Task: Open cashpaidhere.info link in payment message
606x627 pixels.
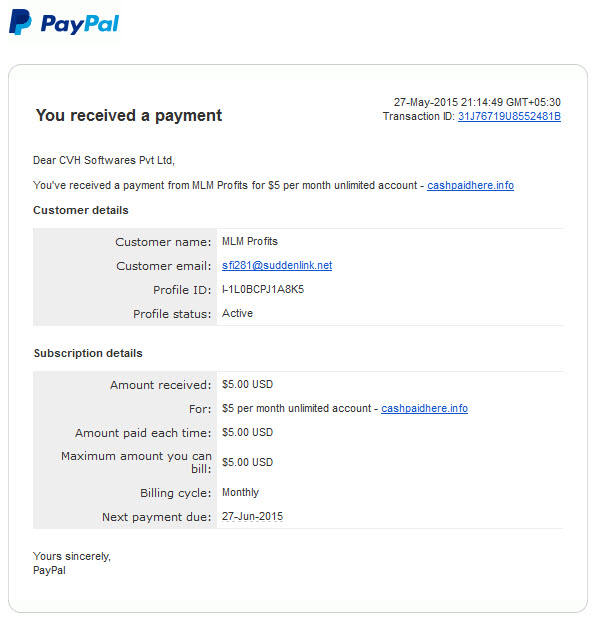Action: click(470, 186)
